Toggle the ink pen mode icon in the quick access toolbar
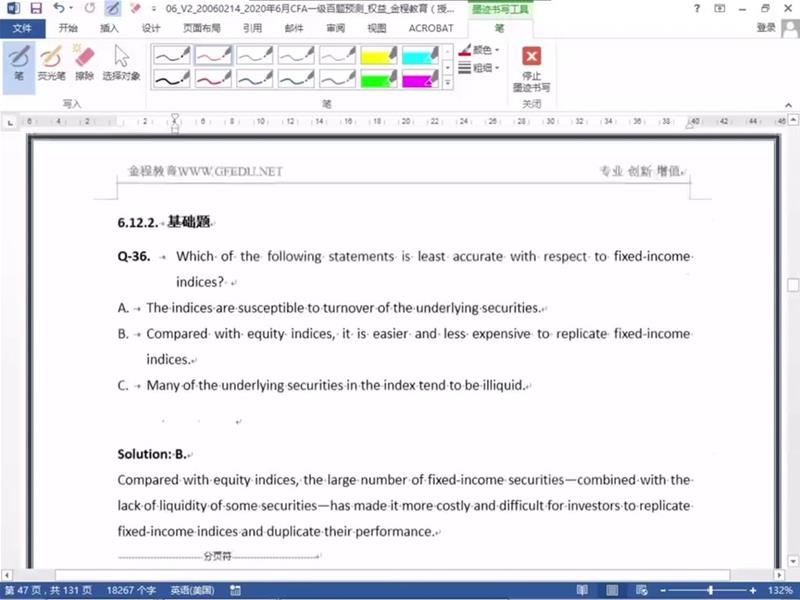800x600 pixels. (113, 8)
